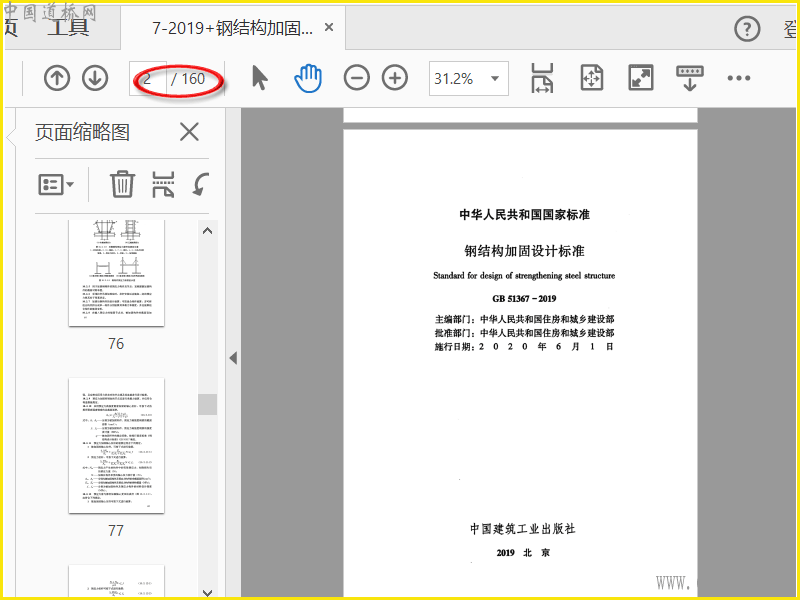Open thumbnail options dropdown menu
Screen dimensions: 800x600
[56, 184]
